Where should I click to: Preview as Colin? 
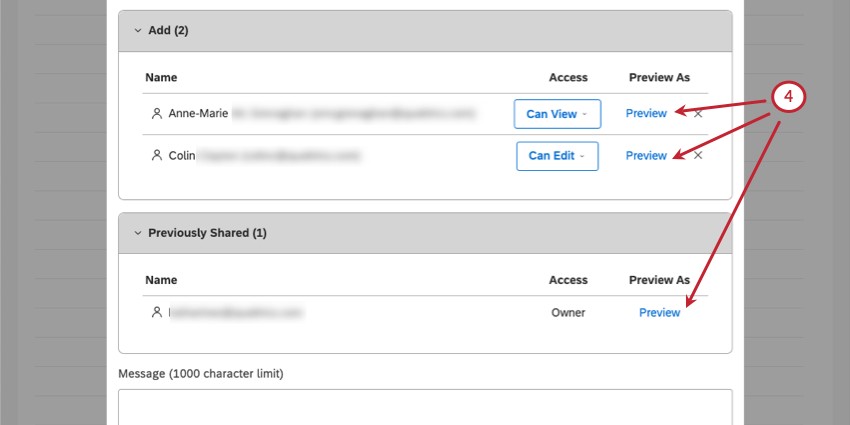[646, 155]
